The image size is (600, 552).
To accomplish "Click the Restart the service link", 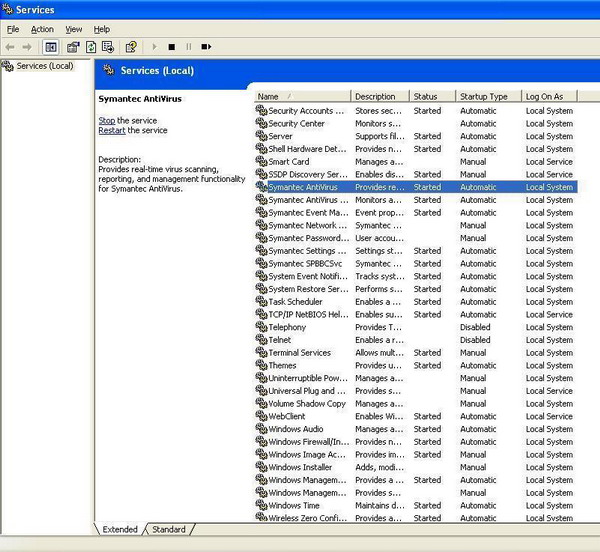I will click(112, 130).
